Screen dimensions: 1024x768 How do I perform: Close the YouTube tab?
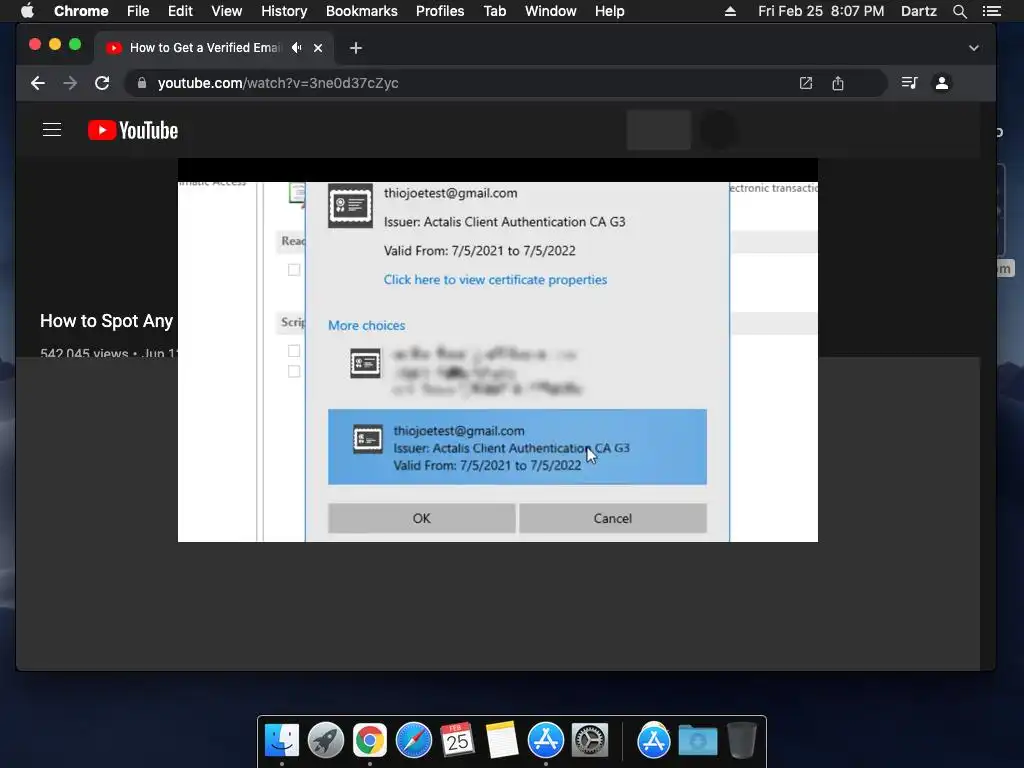coord(318,48)
